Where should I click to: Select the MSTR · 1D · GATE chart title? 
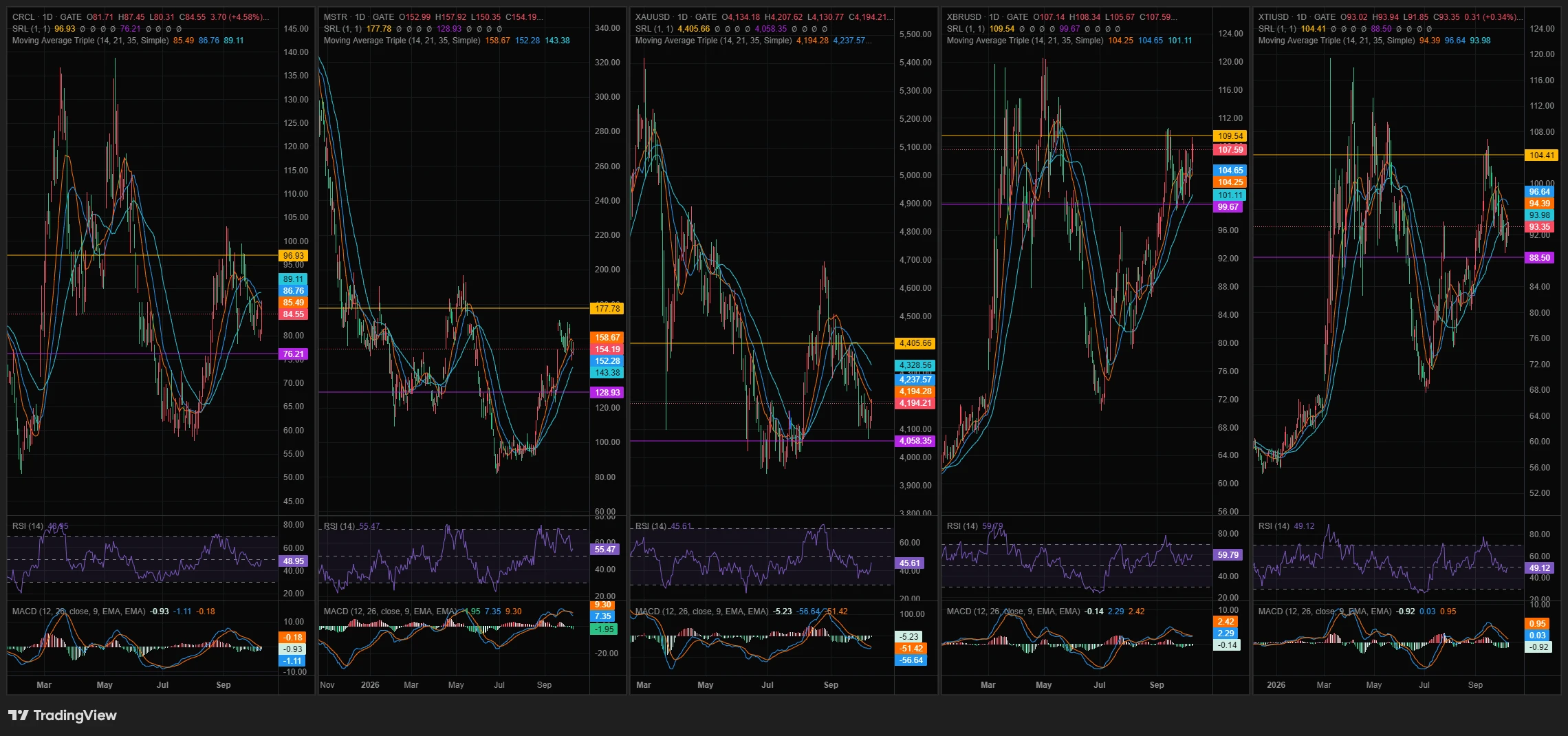tap(359, 17)
